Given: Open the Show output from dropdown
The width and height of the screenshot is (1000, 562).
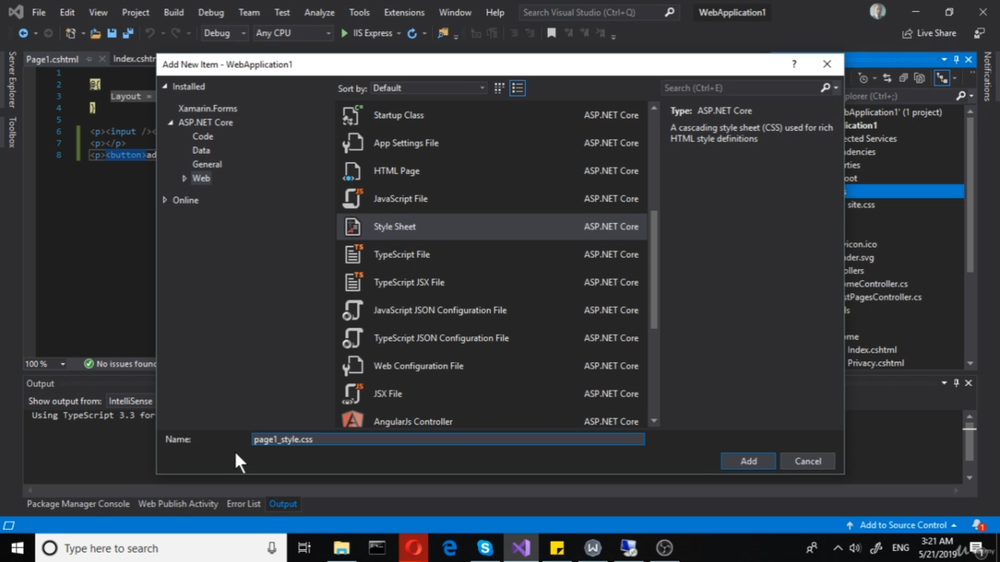Looking at the screenshot, I should pos(131,401).
